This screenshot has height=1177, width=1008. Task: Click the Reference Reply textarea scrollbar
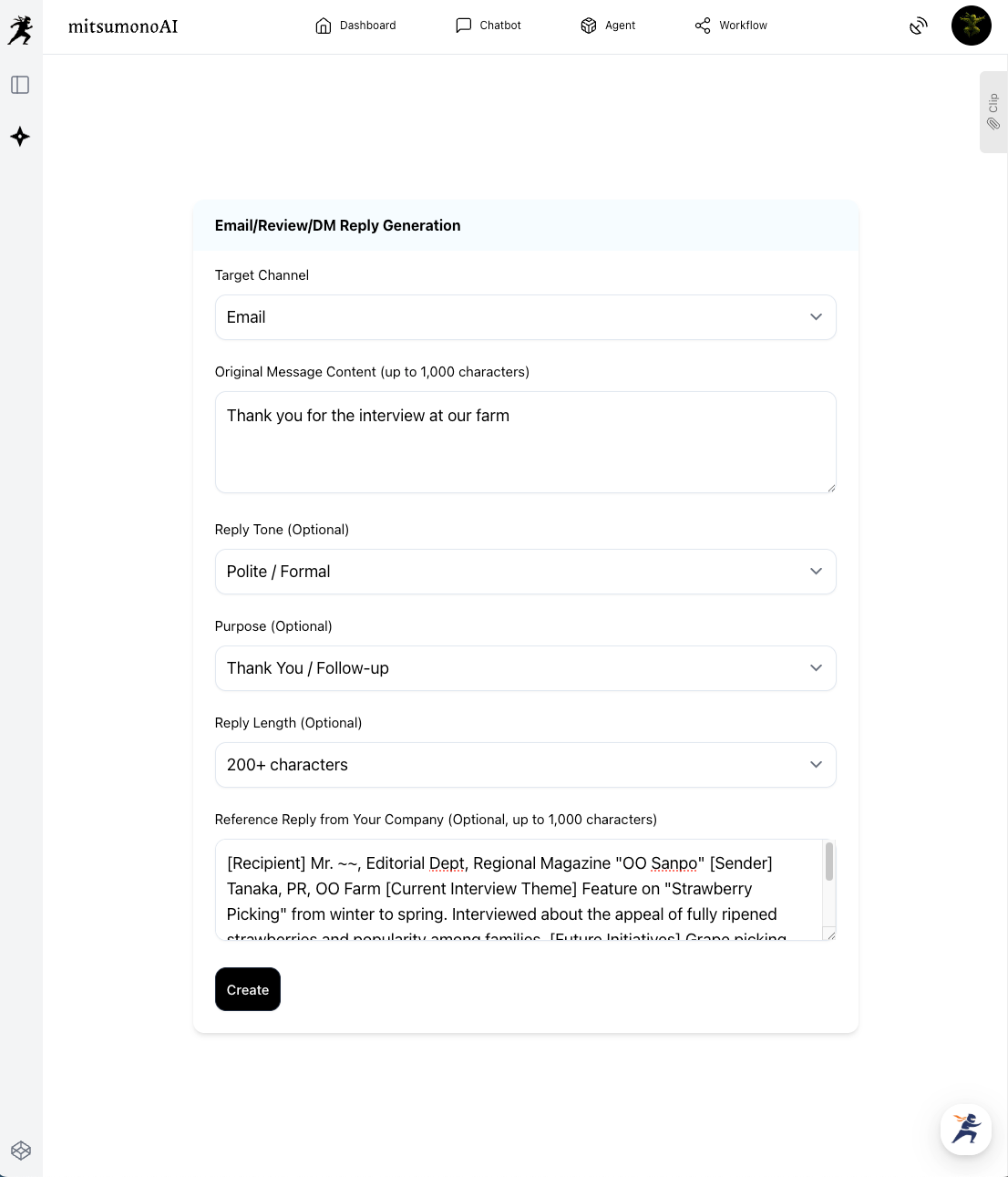pos(828,862)
